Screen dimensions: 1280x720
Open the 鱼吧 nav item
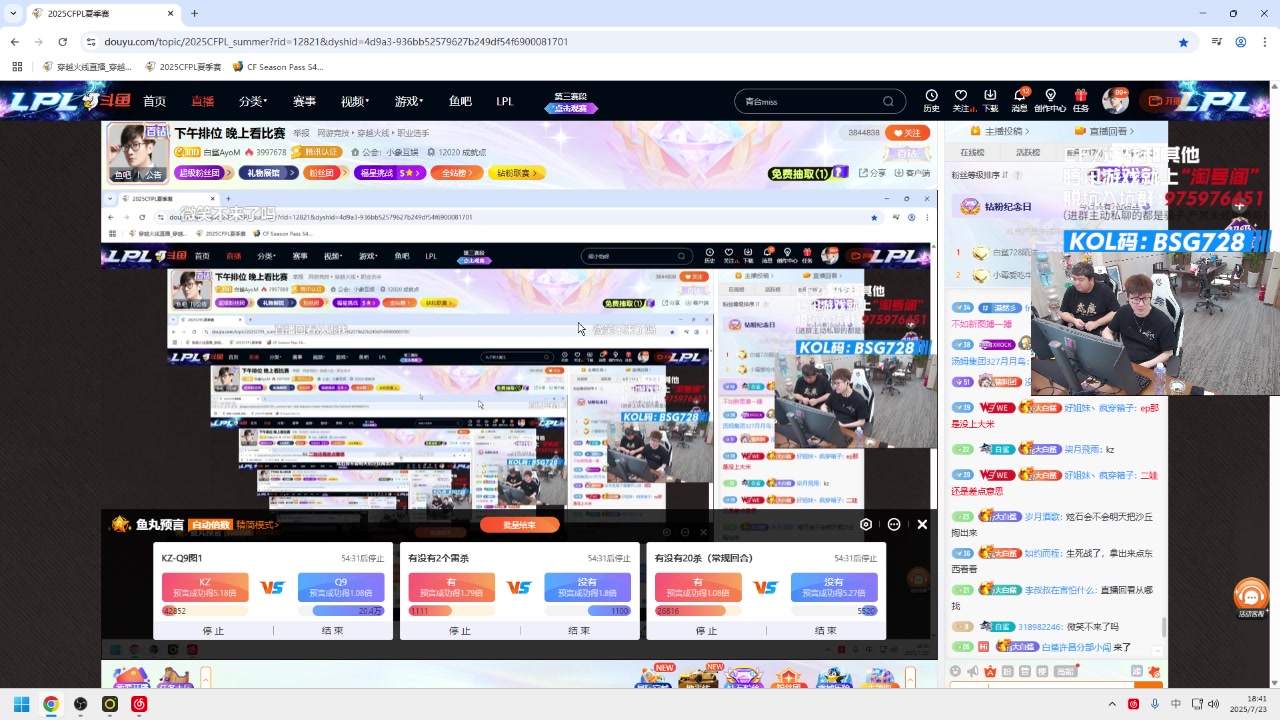pyautogui.click(x=460, y=101)
